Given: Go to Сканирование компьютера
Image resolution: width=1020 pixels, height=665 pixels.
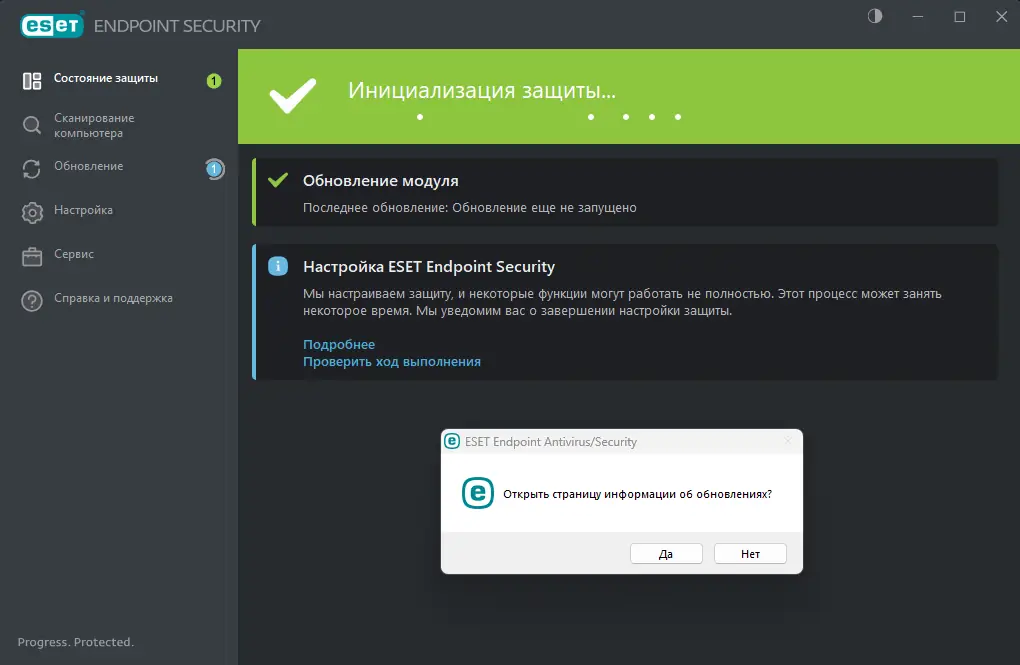Looking at the screenshot, I should [94, 125].
